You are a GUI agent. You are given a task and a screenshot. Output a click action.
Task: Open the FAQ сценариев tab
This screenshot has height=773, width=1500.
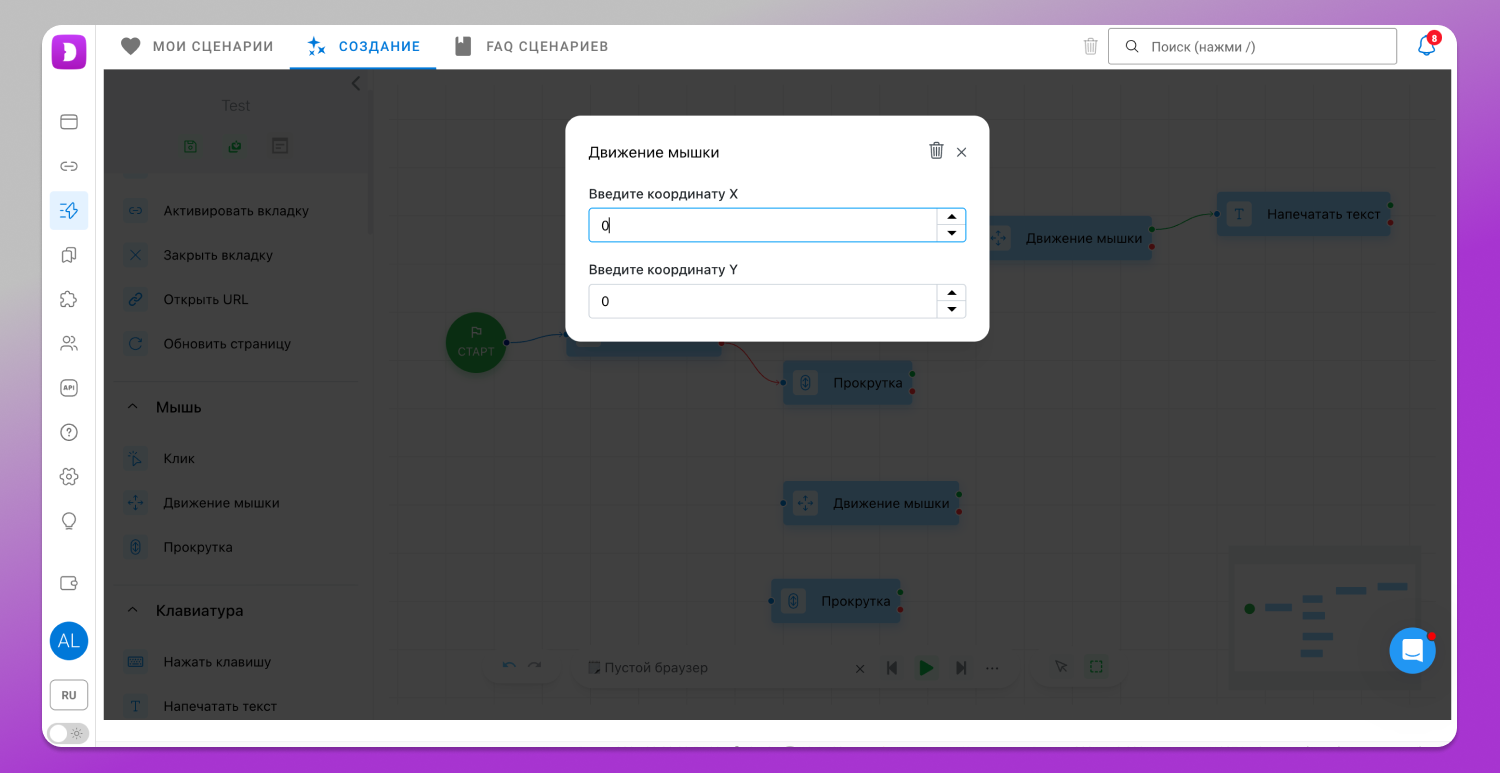point(531,46)
